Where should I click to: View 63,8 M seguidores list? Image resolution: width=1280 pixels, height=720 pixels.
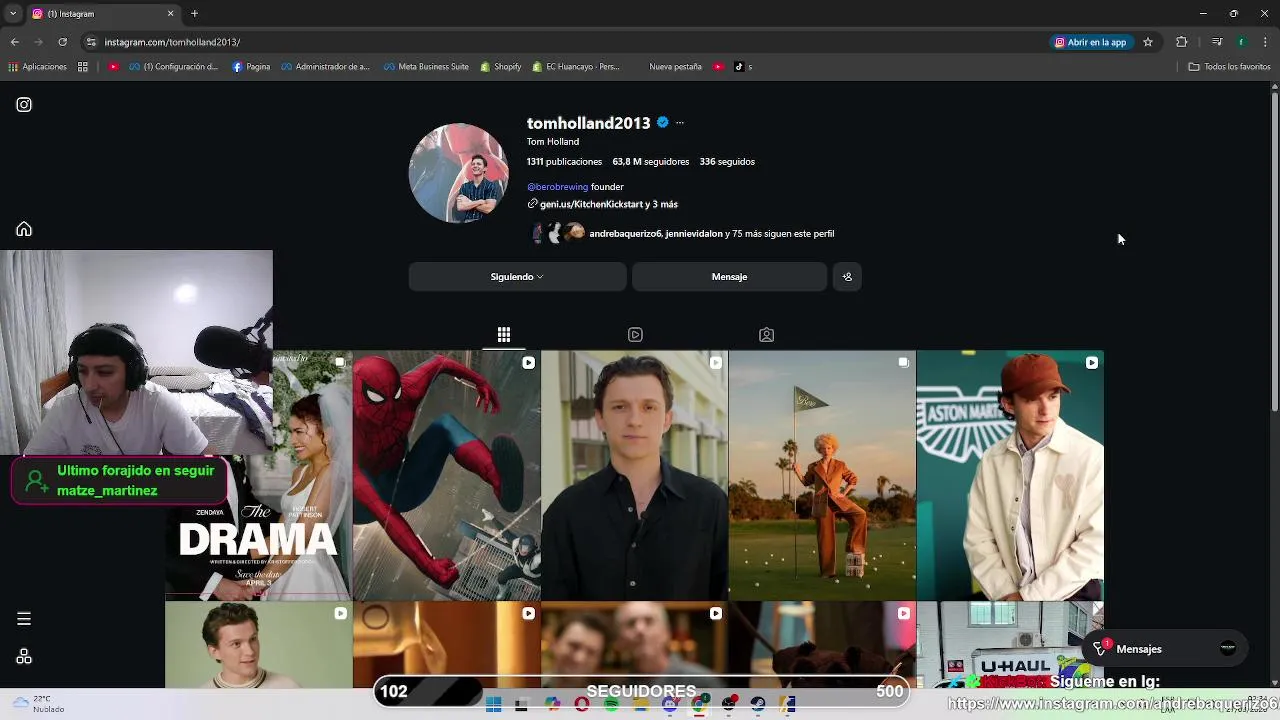(651, 162)
